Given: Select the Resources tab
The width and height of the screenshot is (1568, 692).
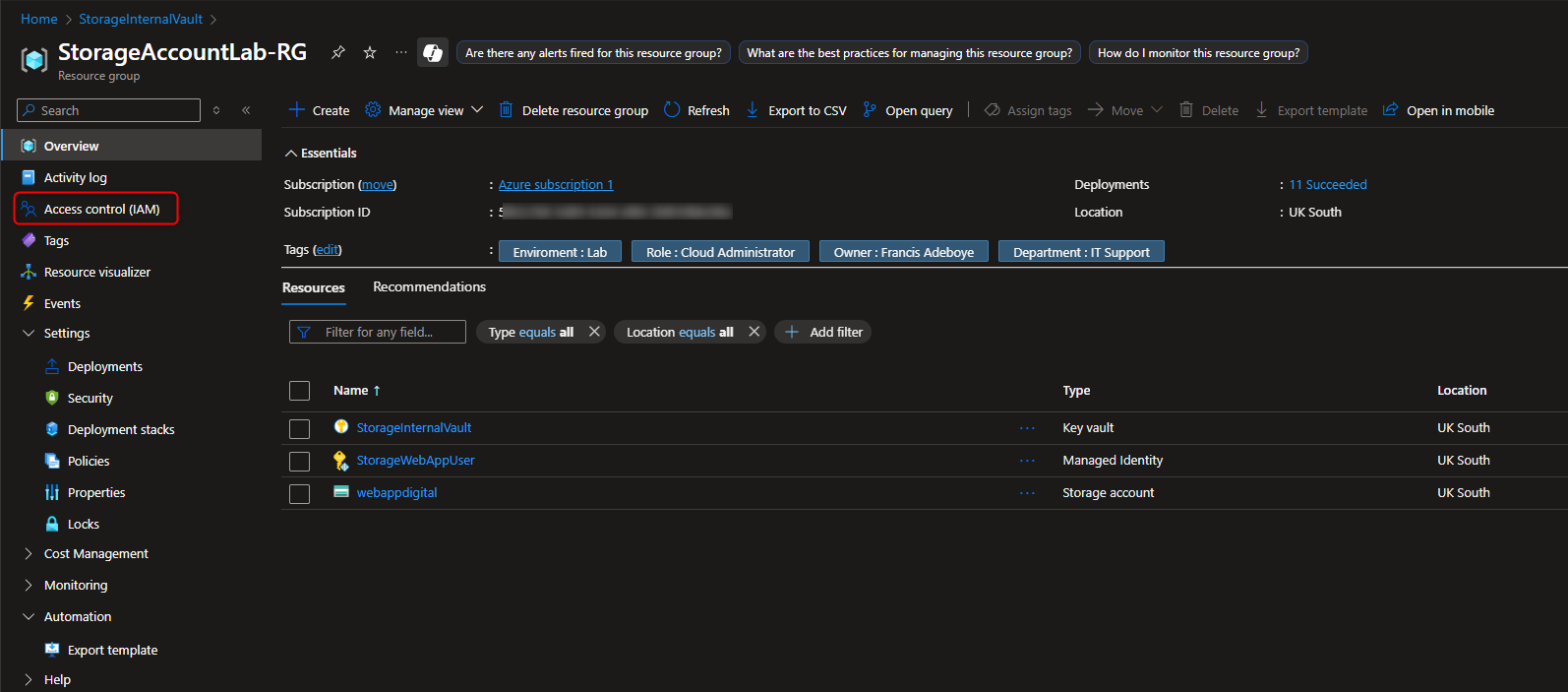Looking at the screenshot, I should click(314, 287).
